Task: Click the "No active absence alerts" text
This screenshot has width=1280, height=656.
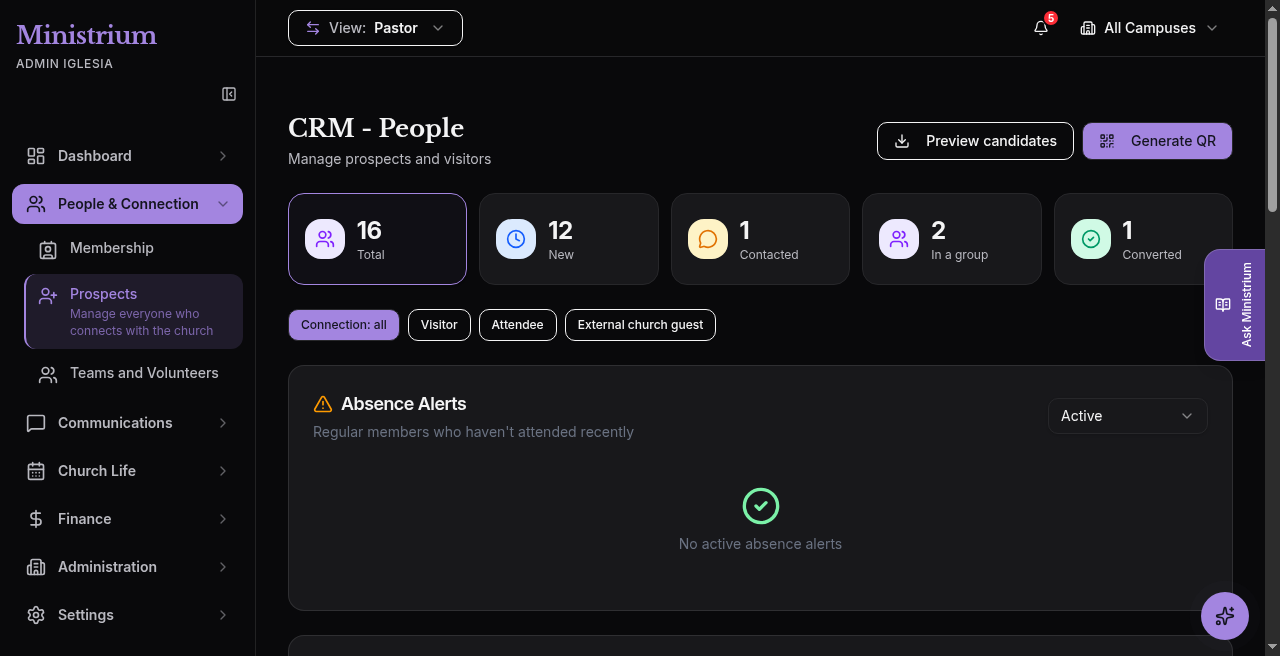Action: click(x=760, y=544)
